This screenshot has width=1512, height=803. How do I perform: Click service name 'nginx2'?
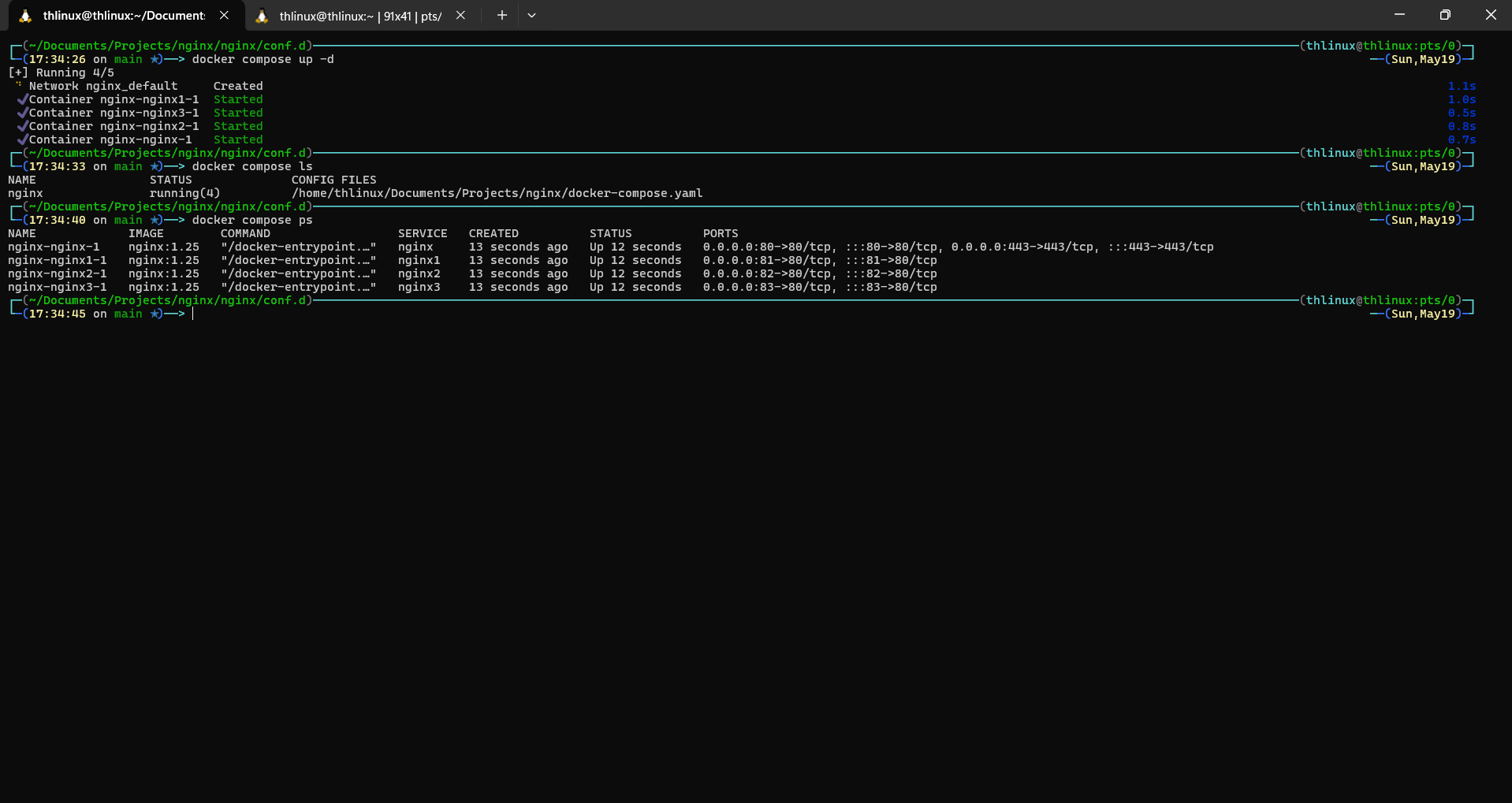tap(419, 274)
